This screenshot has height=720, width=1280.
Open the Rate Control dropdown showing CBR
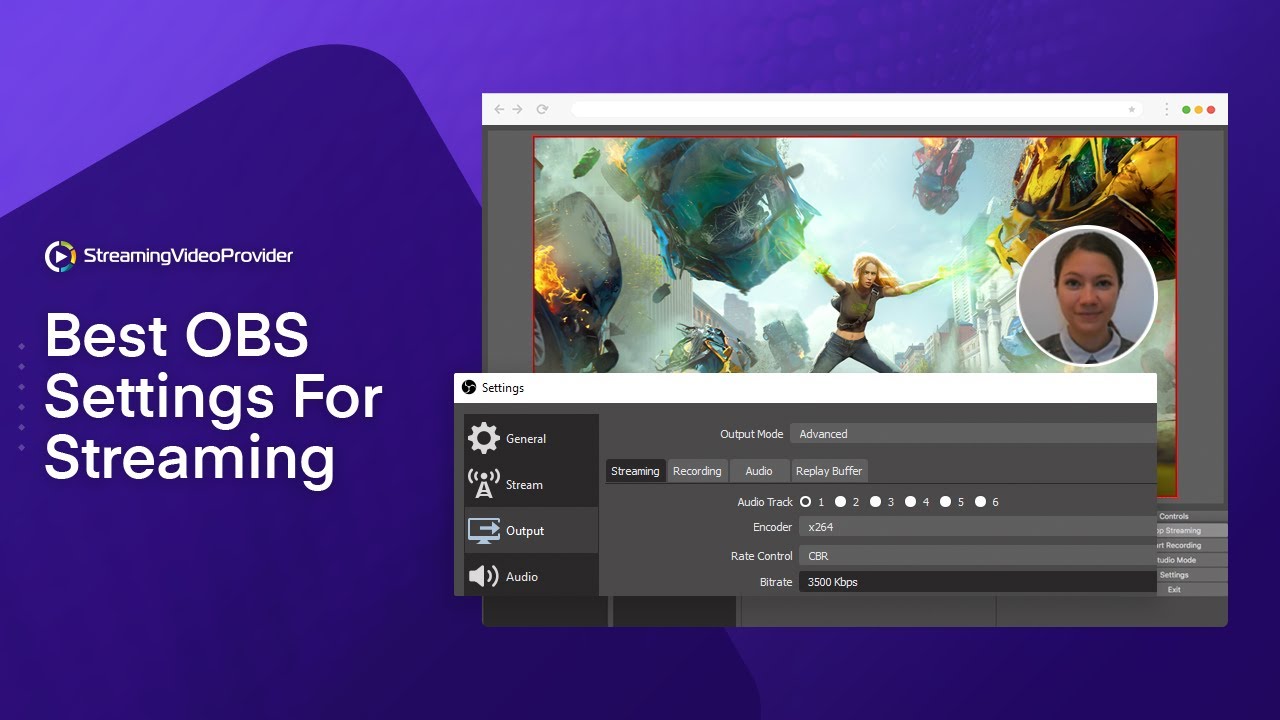tap(978, 556)
